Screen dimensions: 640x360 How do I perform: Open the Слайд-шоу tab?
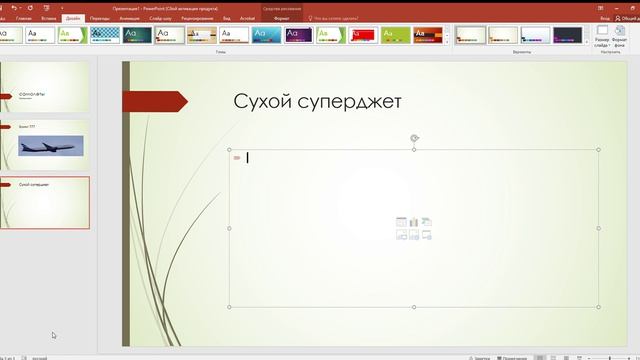click(x=160, y=18)
